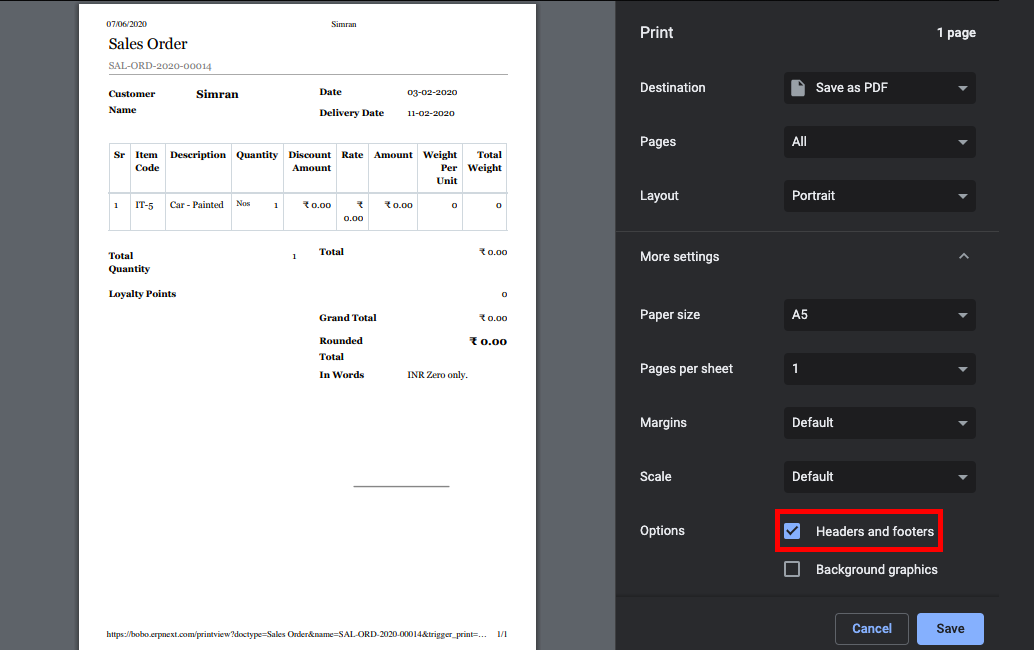This screenshot has width=1034, height=650.
Task: Click the header date 07/06/2020
Action: coord(127,24)
